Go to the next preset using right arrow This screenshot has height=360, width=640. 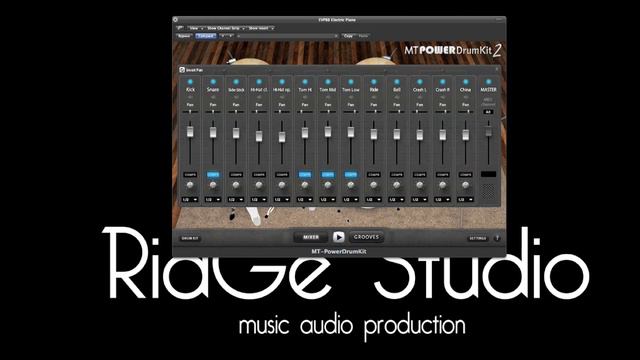click(x=231, y=36)
